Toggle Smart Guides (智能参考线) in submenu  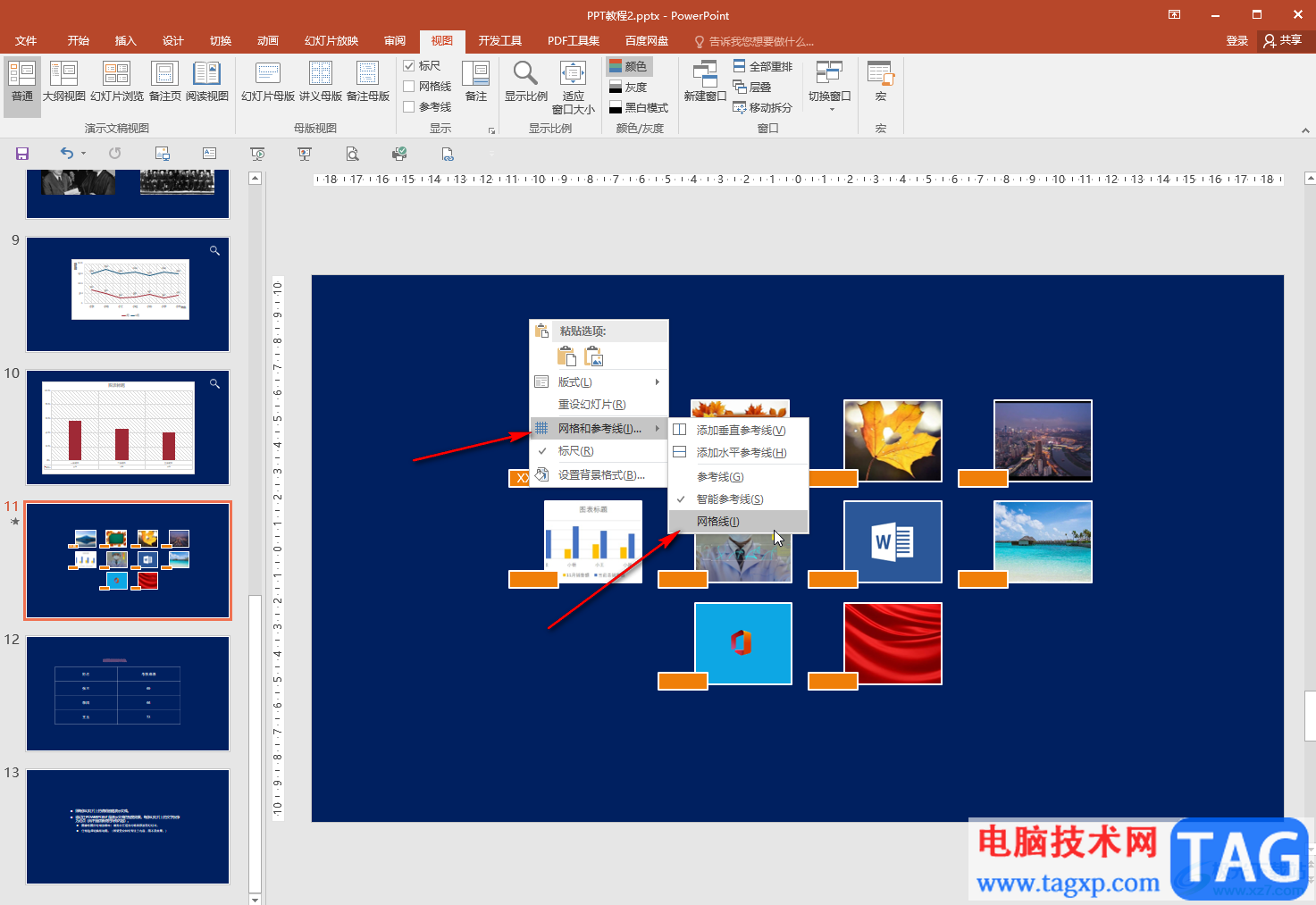pyautogui.click(x=739, y=499)
